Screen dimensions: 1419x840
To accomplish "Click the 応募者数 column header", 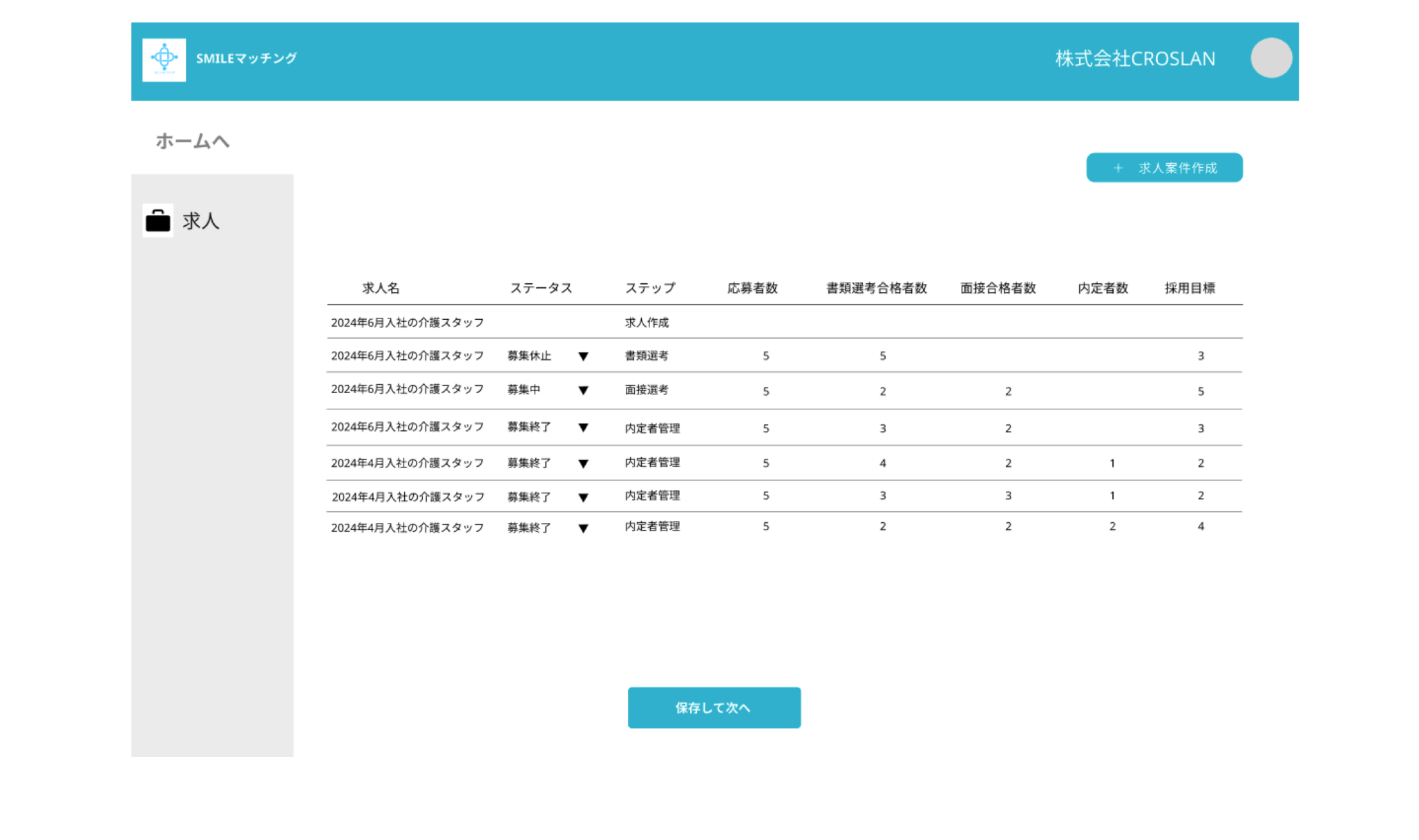I will (x=752, y=288).
